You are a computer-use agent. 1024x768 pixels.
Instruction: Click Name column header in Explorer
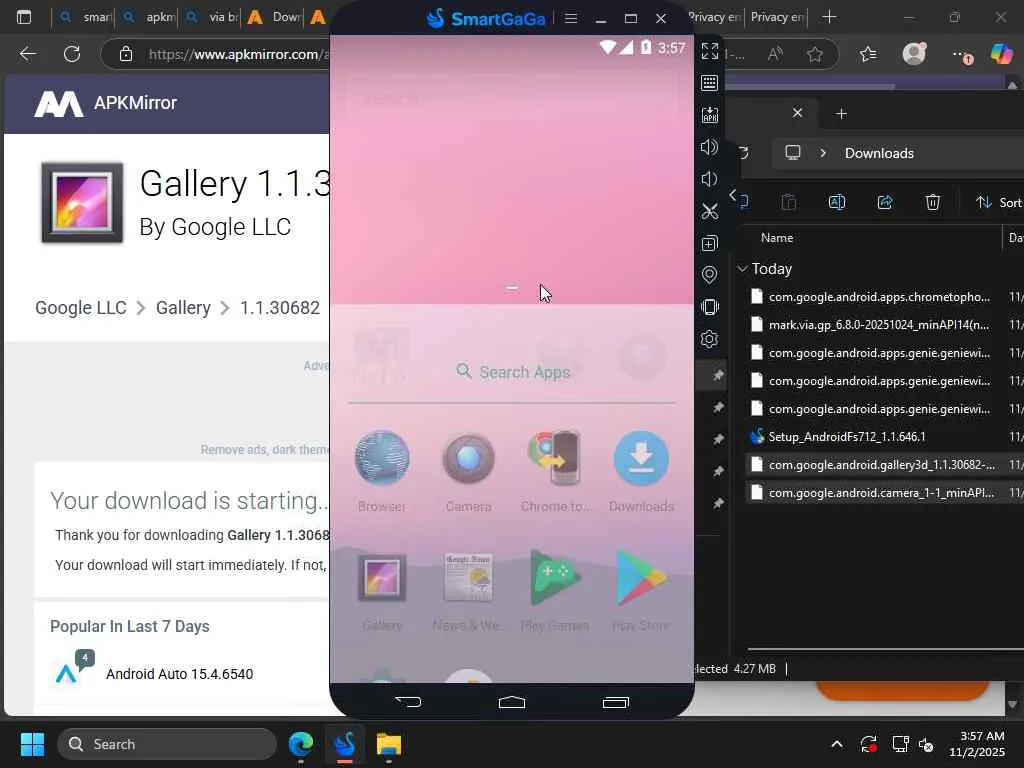tap(777, 238)
